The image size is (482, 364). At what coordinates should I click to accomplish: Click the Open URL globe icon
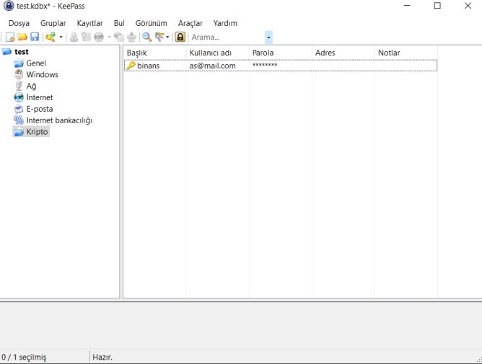[99, 37]
